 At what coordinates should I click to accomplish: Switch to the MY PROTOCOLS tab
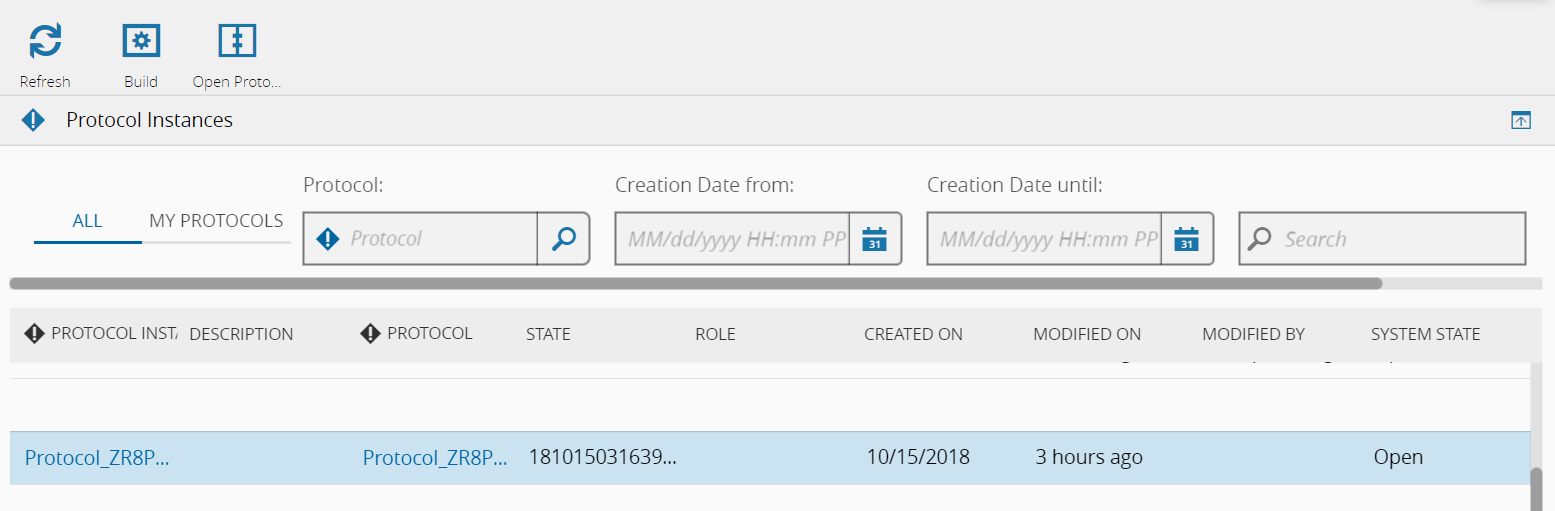(x=216, y=221)
